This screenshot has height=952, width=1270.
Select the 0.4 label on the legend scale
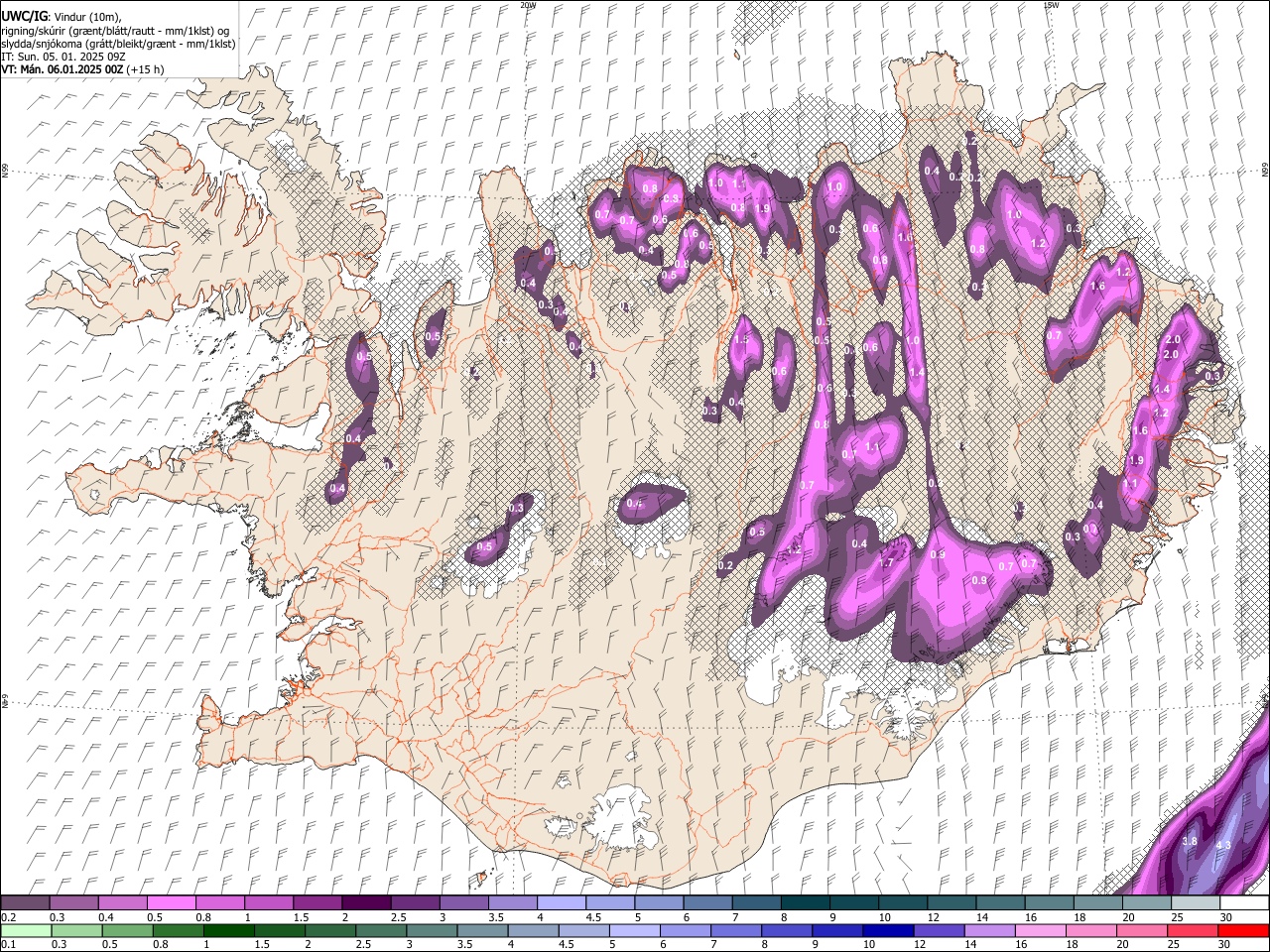(x=106, y=917)
